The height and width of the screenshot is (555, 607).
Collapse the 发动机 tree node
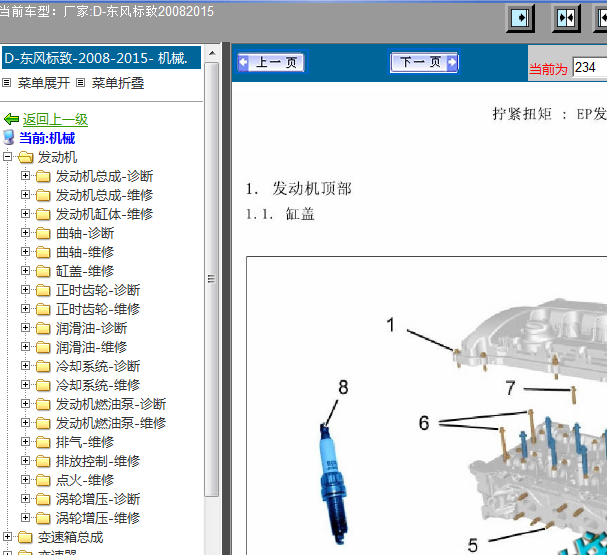[7, 157]
